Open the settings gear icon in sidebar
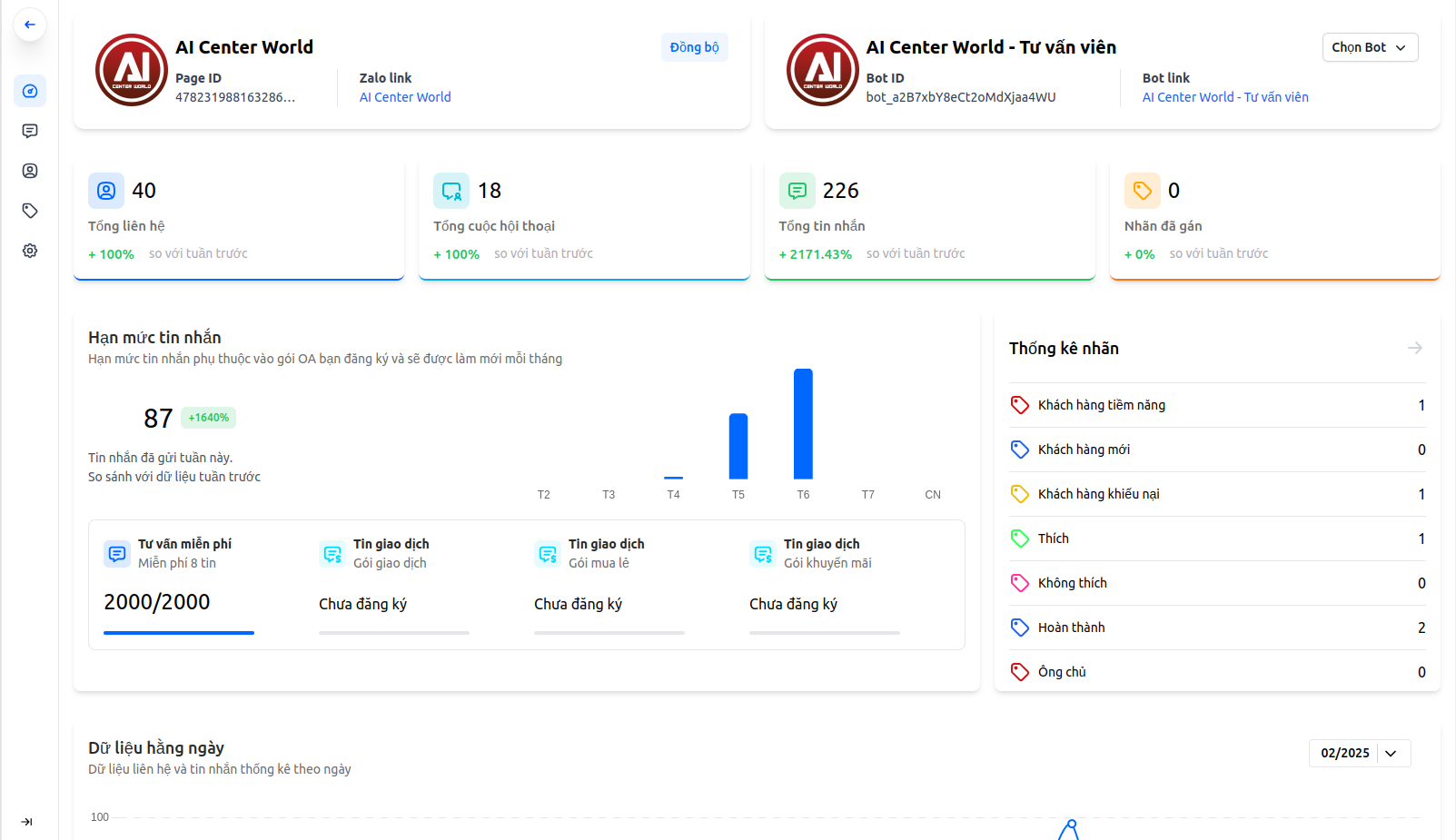Image resolution: width=1456 pixels, height=840 pixels. click(x=30, y=251)
